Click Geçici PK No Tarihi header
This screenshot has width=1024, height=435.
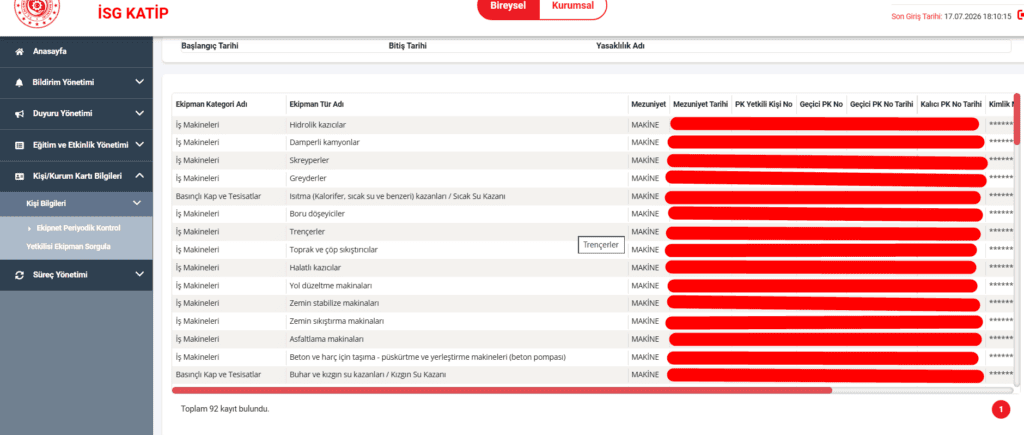click(x=882, y=104)
